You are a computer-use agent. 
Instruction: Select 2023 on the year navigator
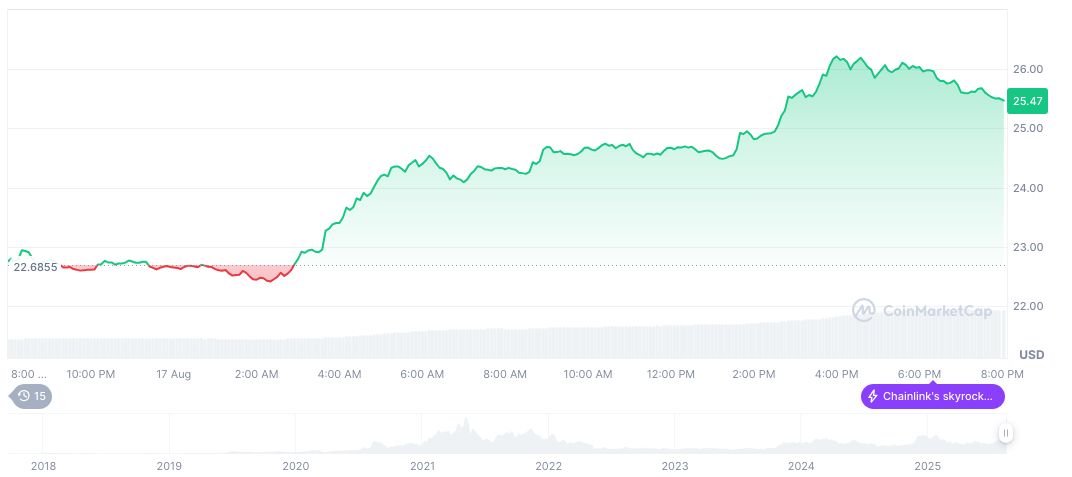click(675, 466)
